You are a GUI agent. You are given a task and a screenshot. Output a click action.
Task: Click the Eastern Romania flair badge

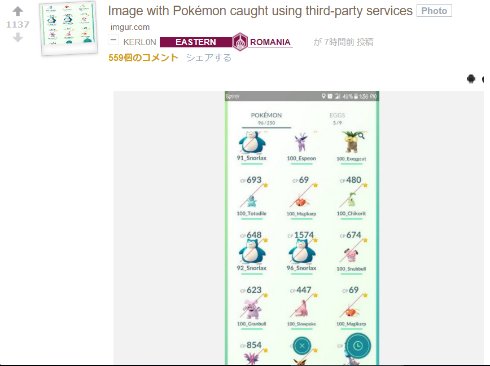(226, 42)
